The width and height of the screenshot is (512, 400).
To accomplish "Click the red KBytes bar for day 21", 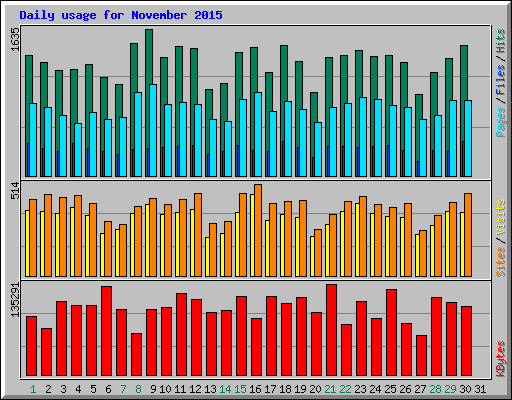I will [x=332, y=330].
